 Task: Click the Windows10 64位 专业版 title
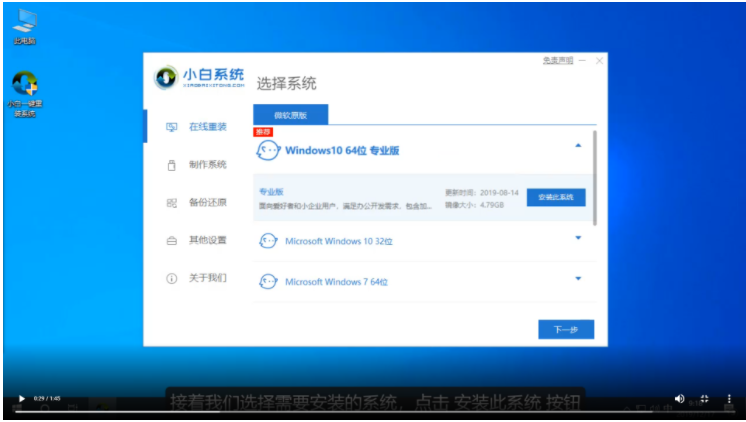[342, 150]
